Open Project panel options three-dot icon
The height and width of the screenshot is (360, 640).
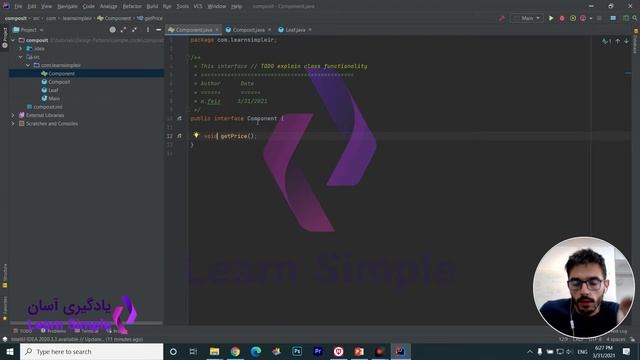[148, 30]
